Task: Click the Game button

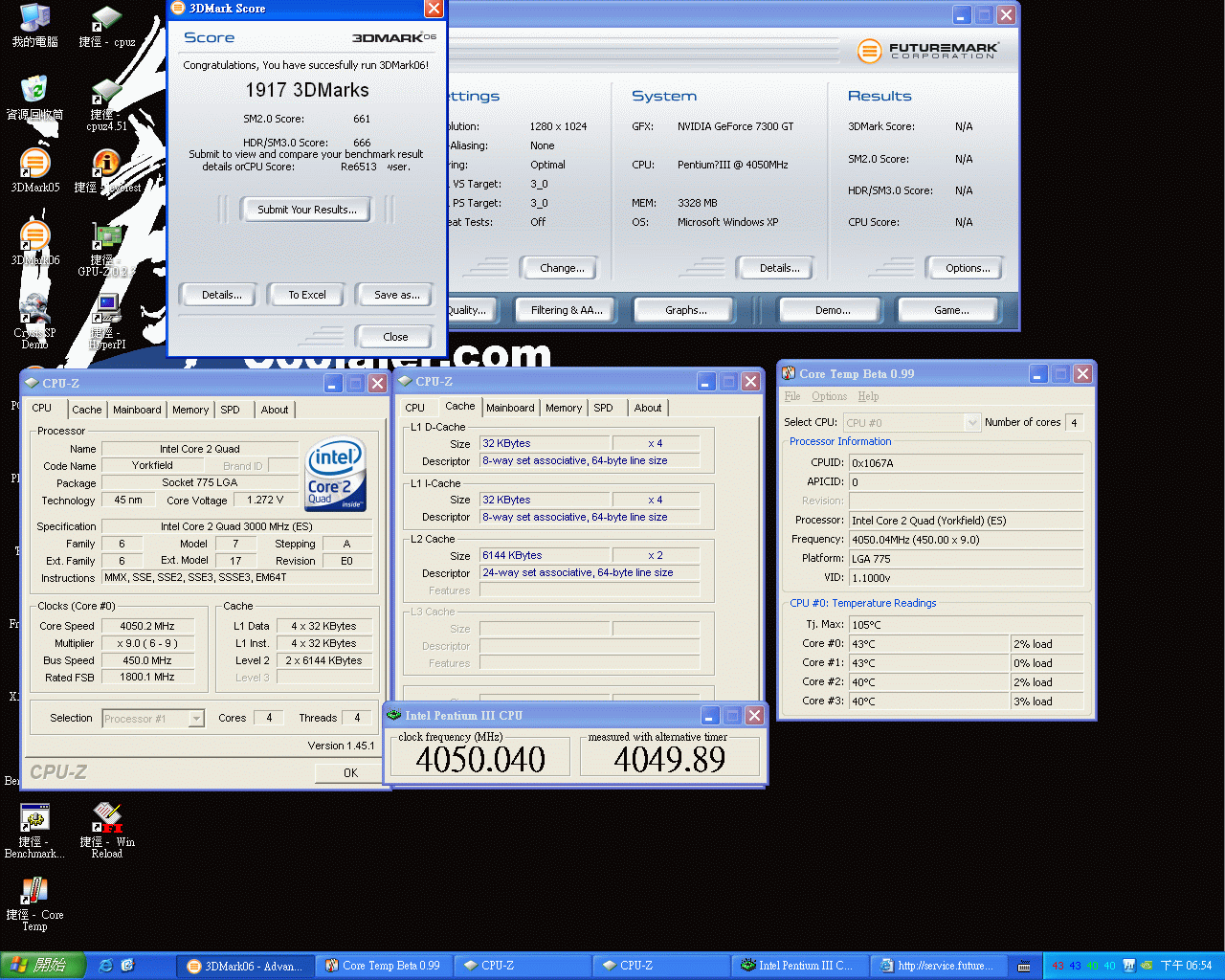Action: (951, 310)
